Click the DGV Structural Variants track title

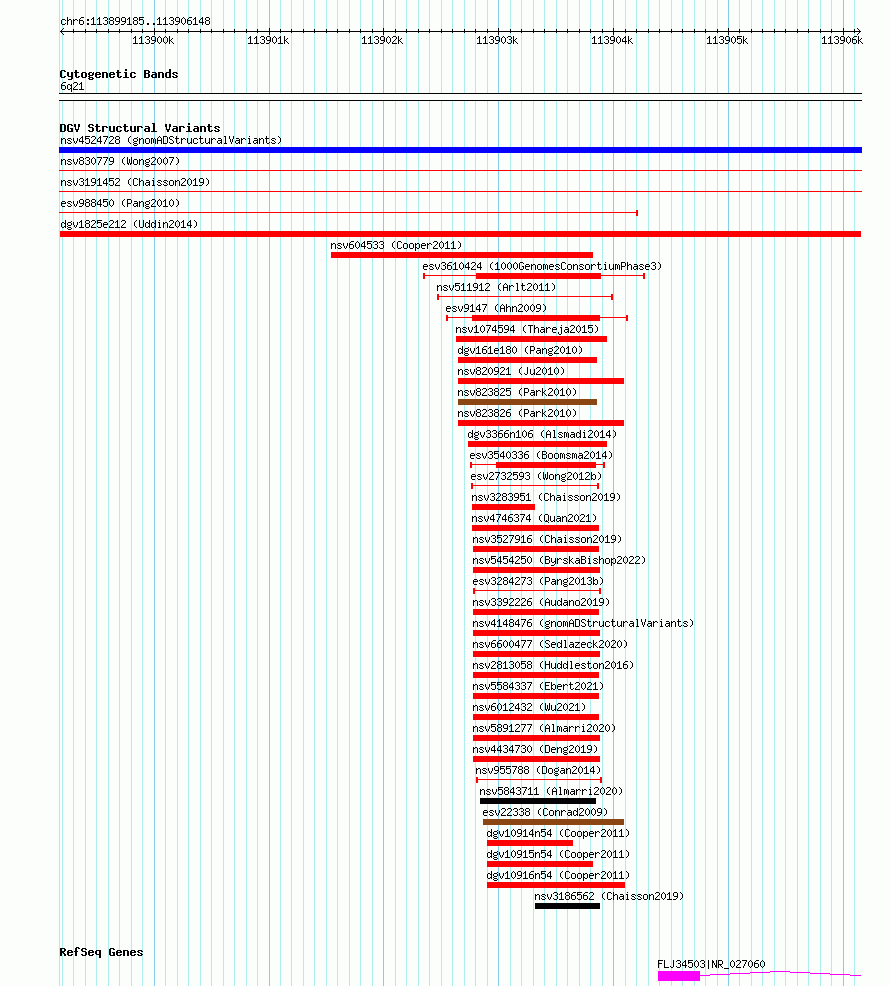tap(140, 128)
